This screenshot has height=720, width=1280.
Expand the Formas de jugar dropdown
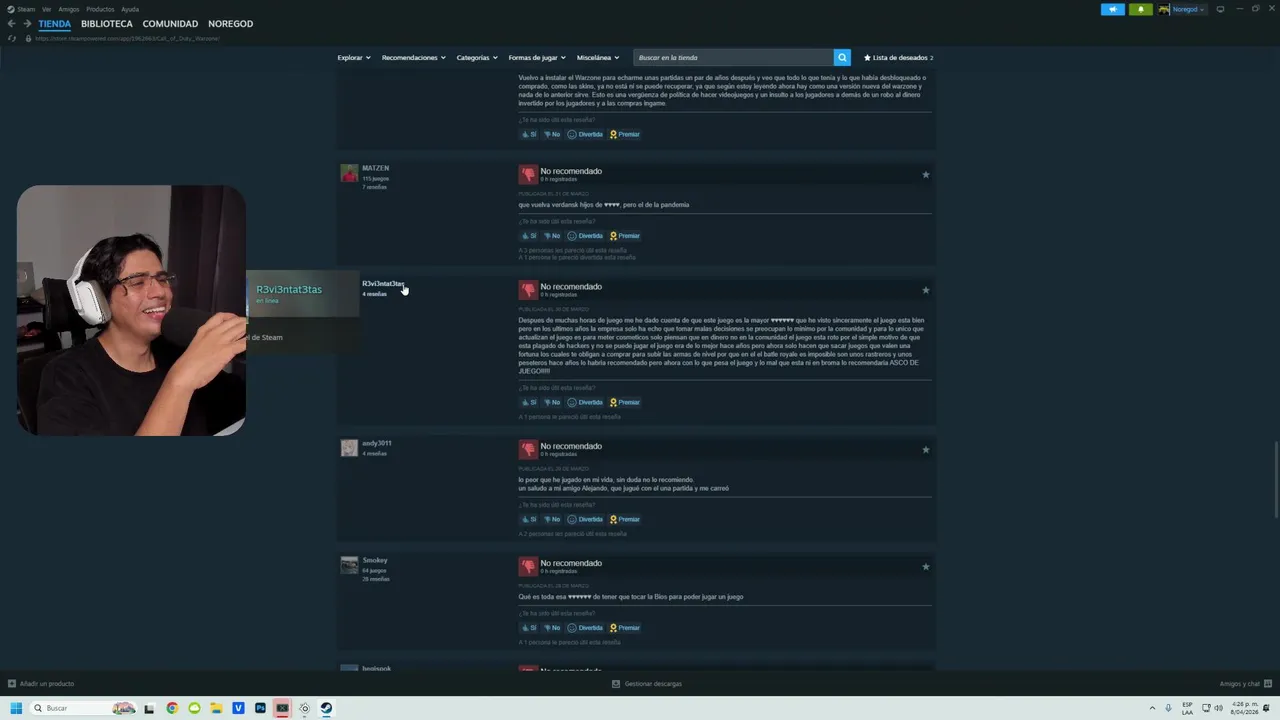click(537, 57)
